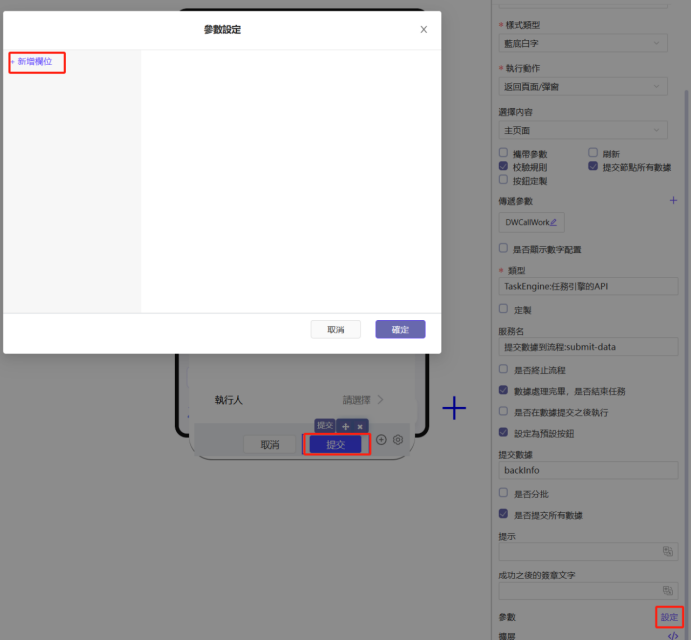Click the small x icon on the 提交 tag
The image size is (692, 640).
tap(361, 426)
